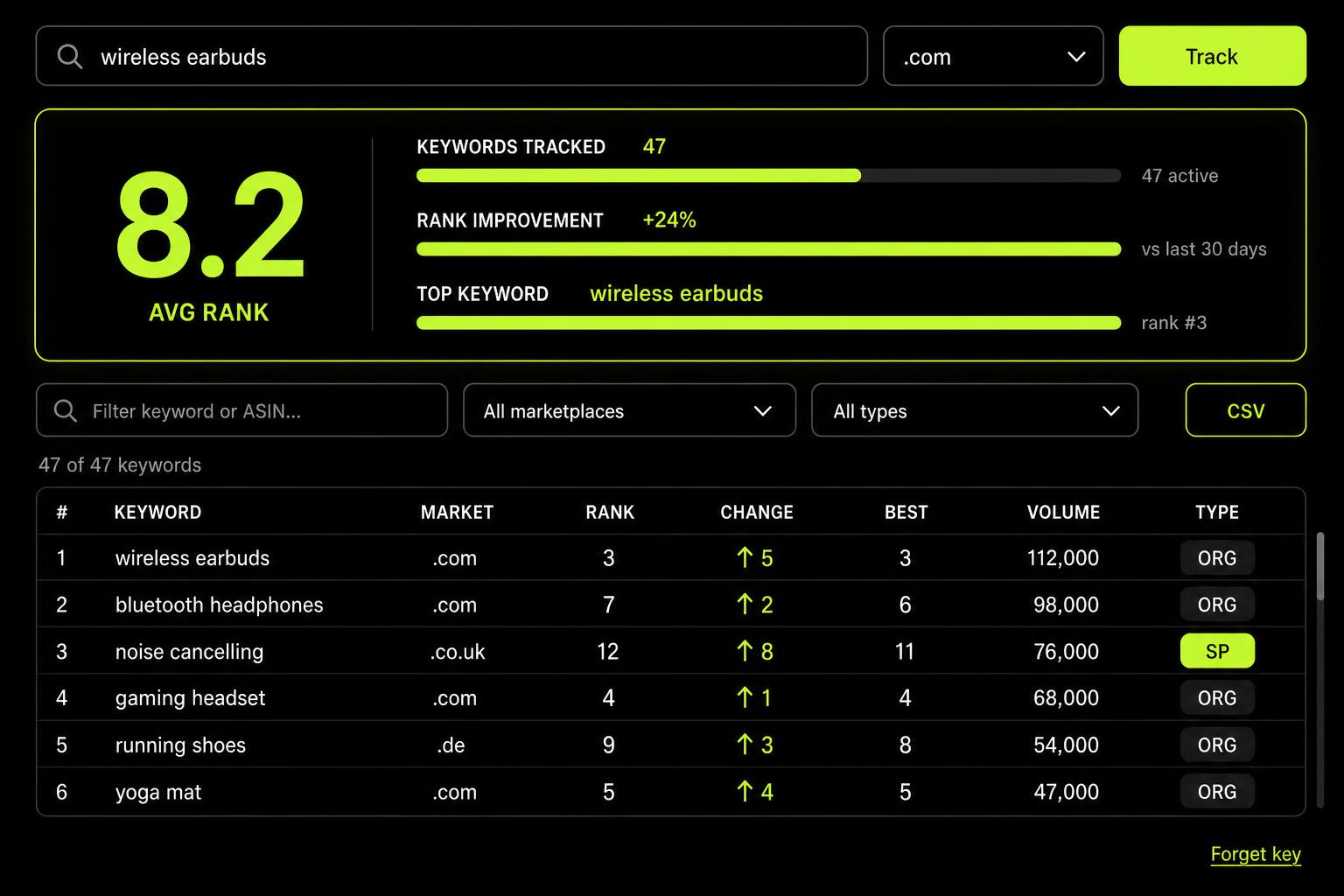Viewport: 1344px width, 896px height.
Task: Click the Top Keyword progress bar
Action: point(768,323)
